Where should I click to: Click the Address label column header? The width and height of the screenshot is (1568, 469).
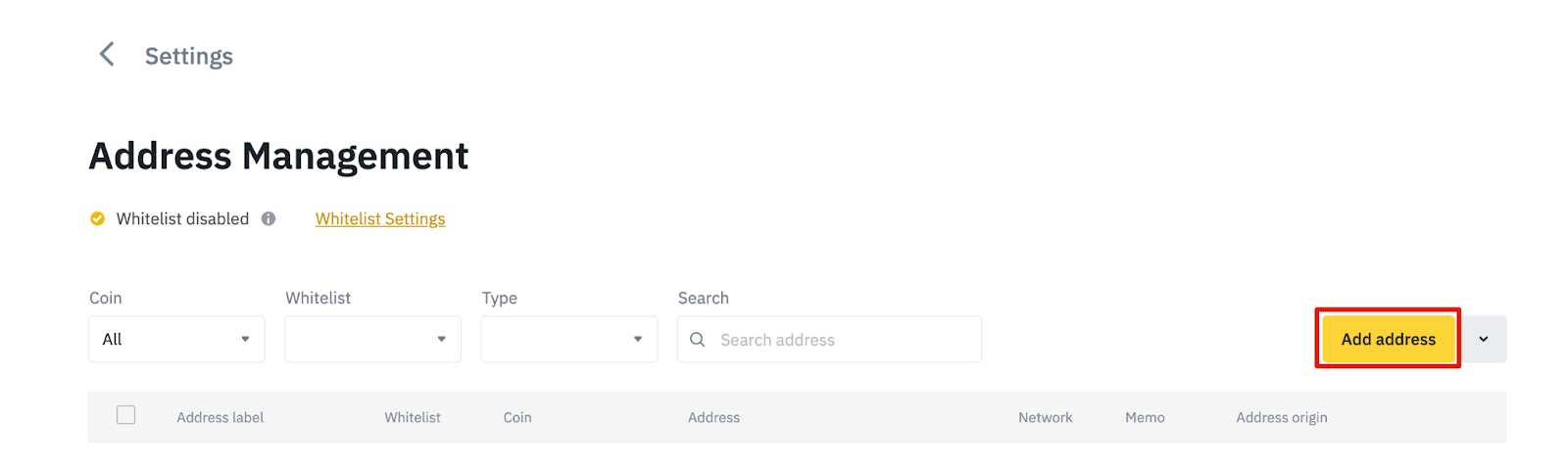click(x=220, y=417)
